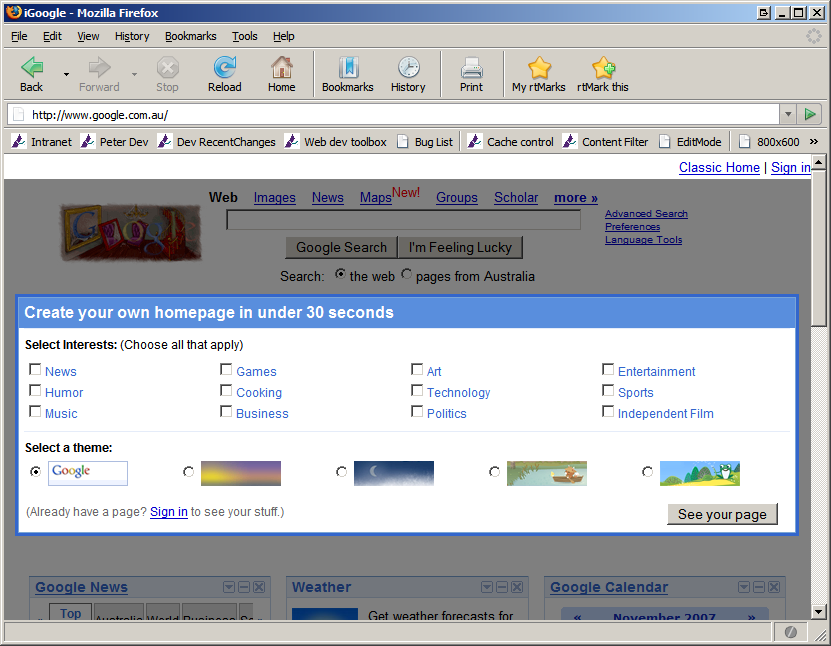Screen dimensions: 831x646
Task: Open the Cache control bookmark
Action: tap(511, 141)
